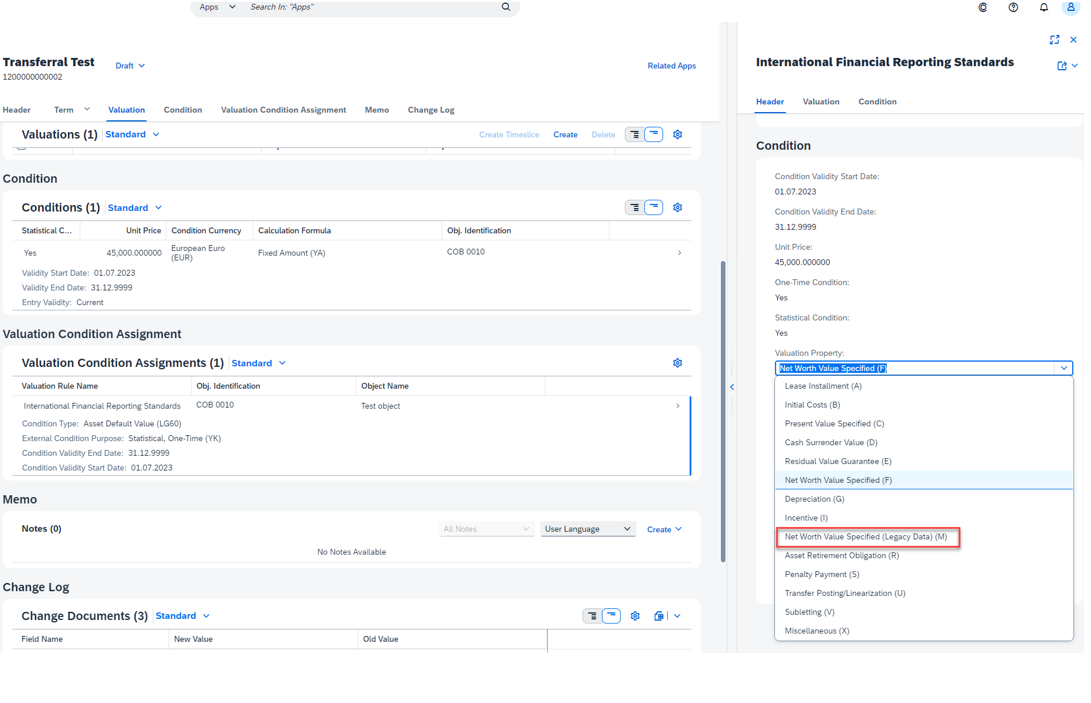Select Transfer Posting/Linearization (U) option

pyautogui.click(x=924, y=593)
